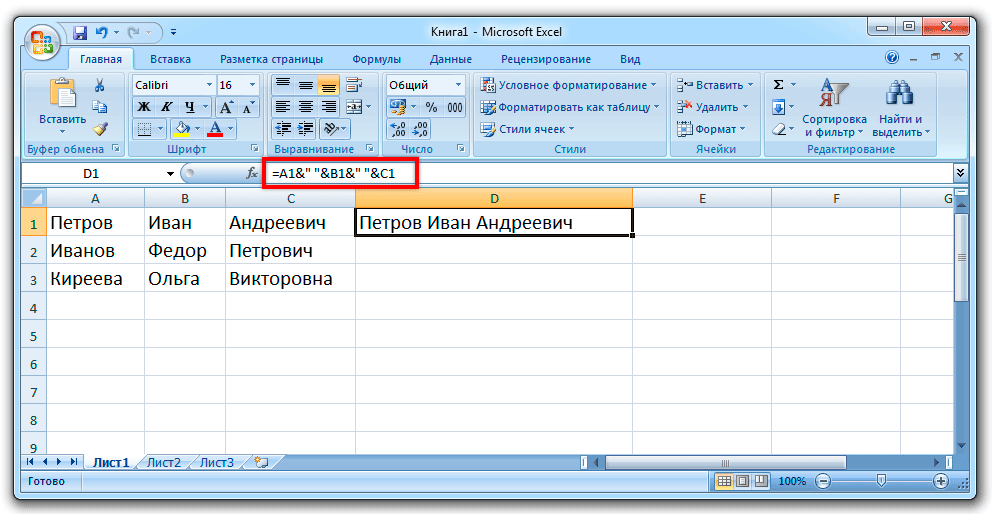Expand the Условное форматирование menu
Image resolution: width=992 pixels, height=514 pixels.
571,85
